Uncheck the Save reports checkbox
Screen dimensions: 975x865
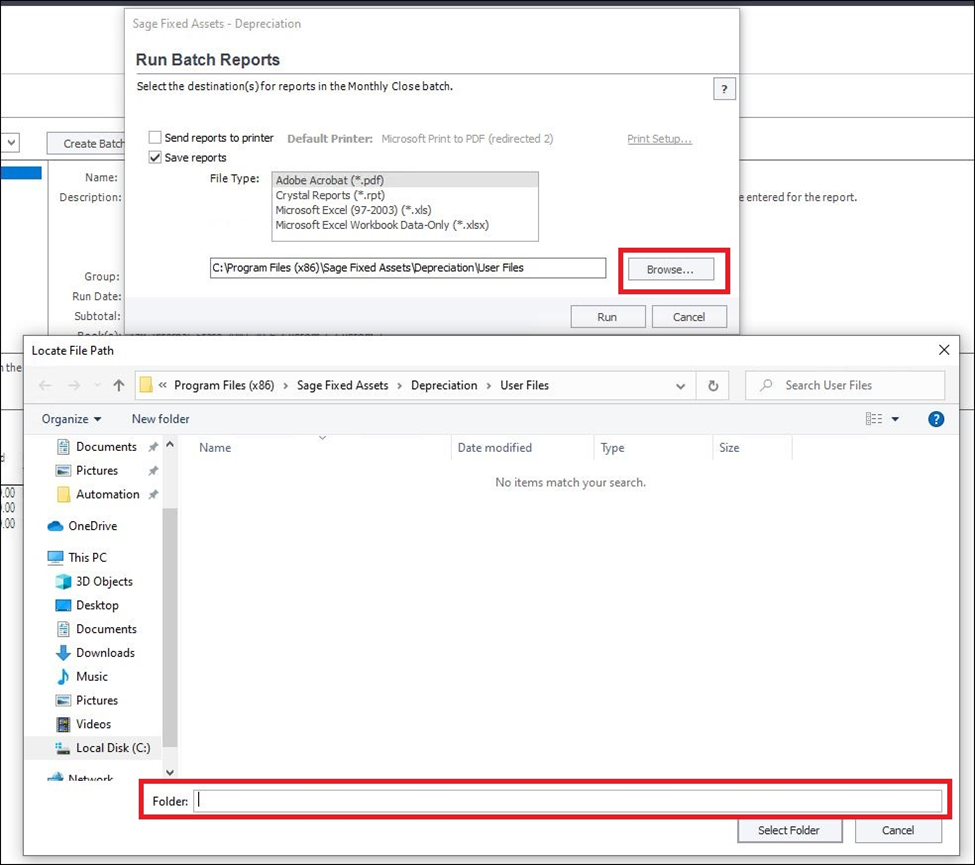(x=155, y=158)
